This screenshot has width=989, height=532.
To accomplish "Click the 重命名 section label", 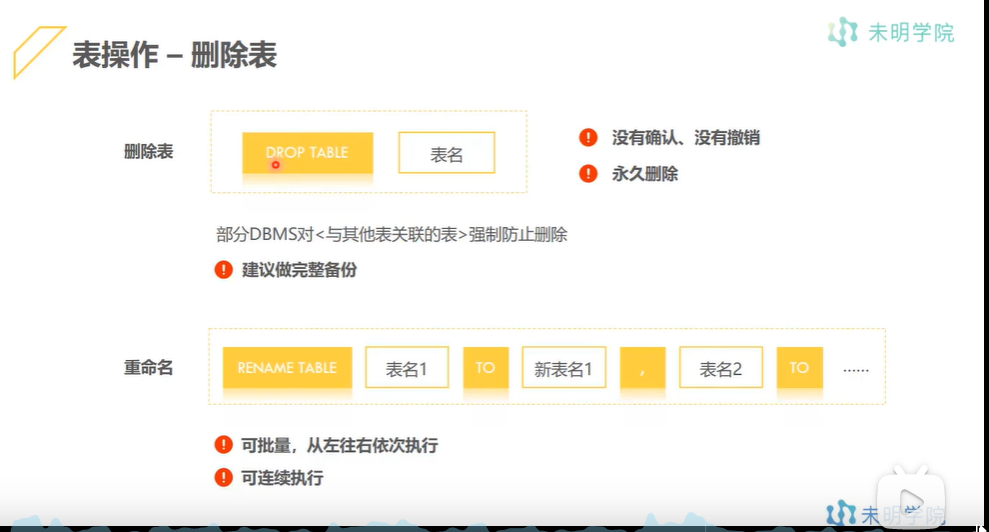I will (x=148, y=367).
